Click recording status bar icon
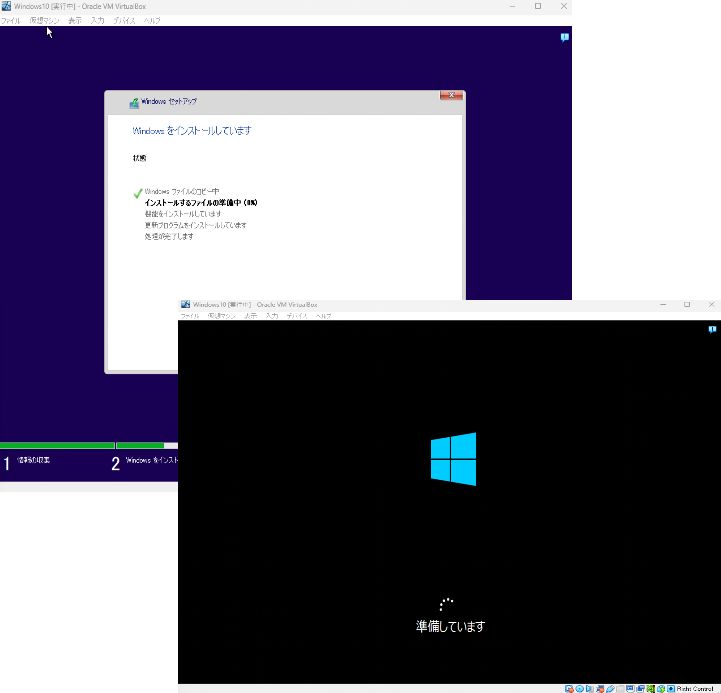 [641, 688]
